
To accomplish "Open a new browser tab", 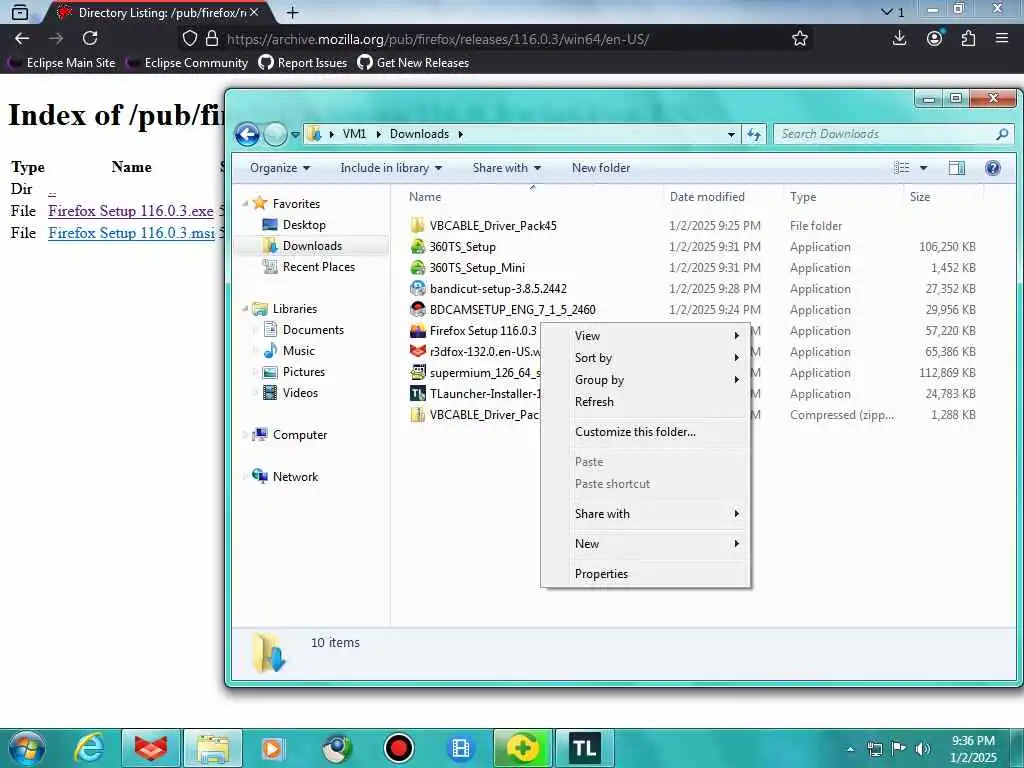I will click(x=293, y=12).
